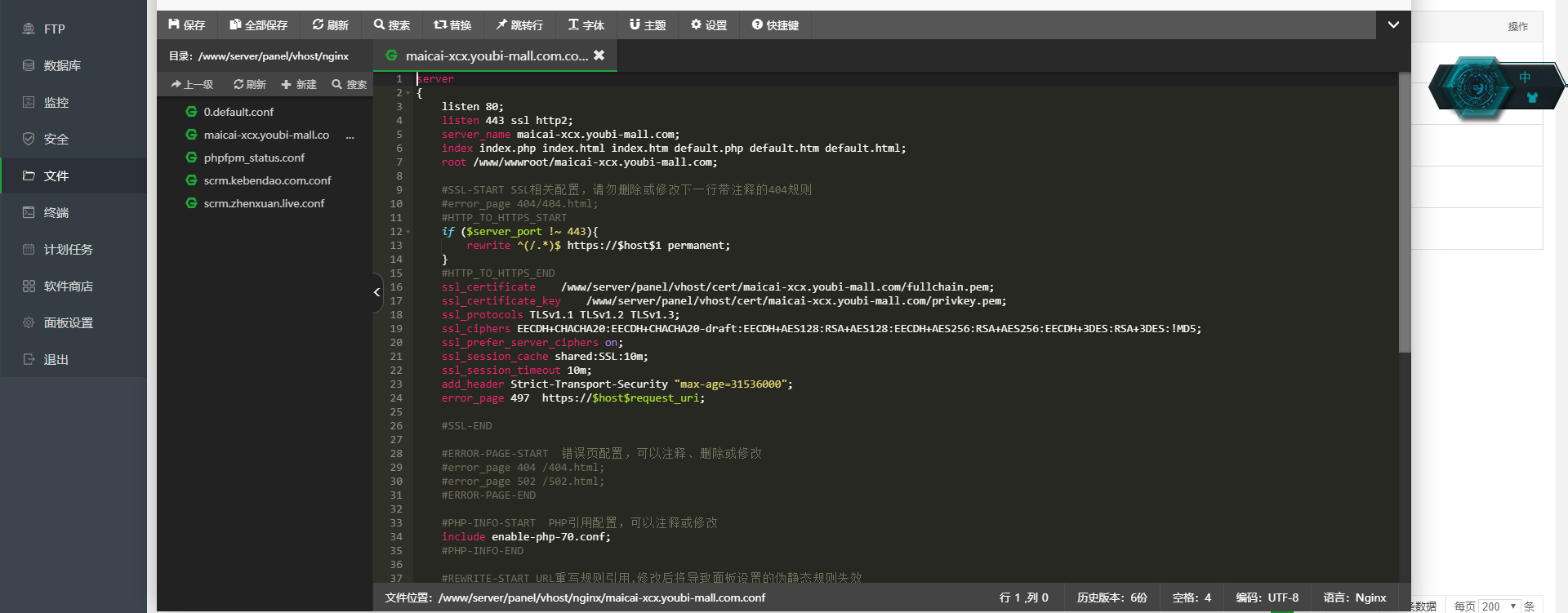Go up one directory with 上一级
This screenshot has height=613, width=1568.
[x=192, y=84]
